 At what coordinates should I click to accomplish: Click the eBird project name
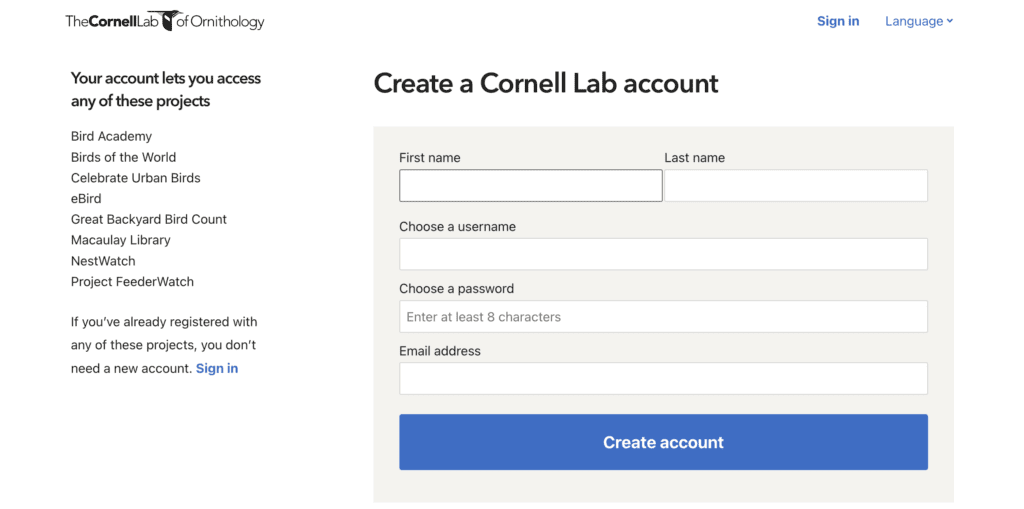[86, 199]
